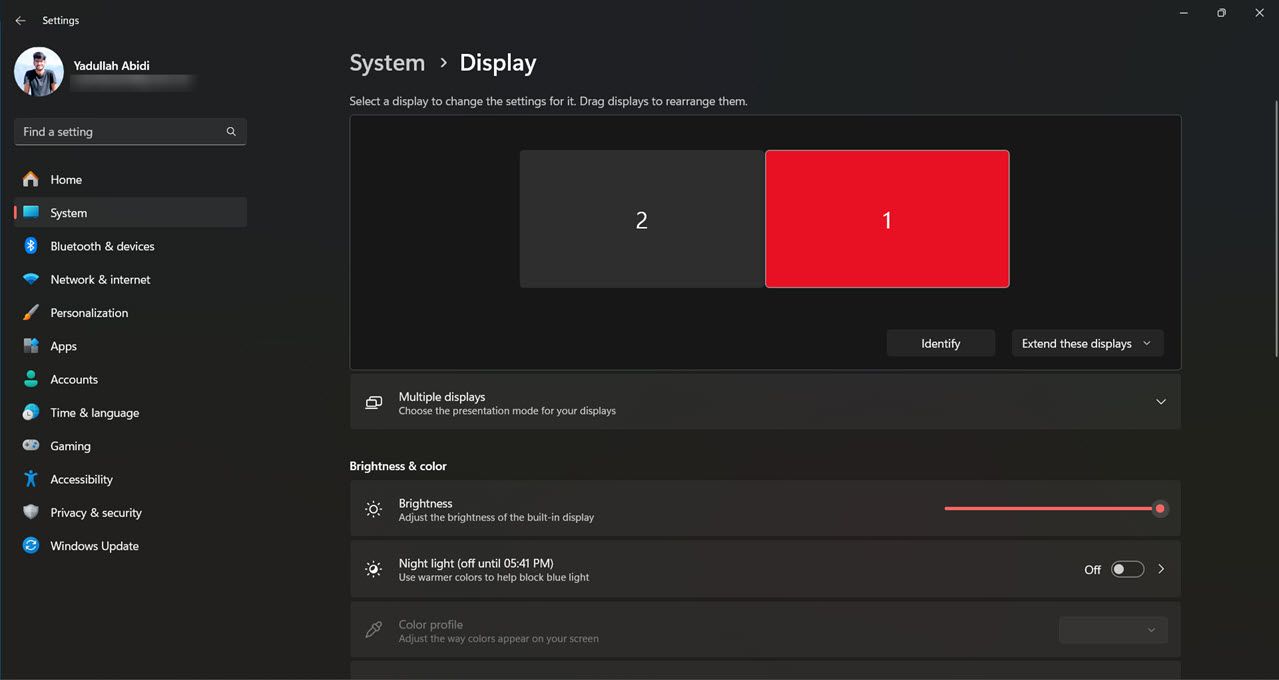Click the Accessibility icon in sidebar
Image resolution: width=1279 pixels, height=680 pixels.
click(x=31, y=479)
